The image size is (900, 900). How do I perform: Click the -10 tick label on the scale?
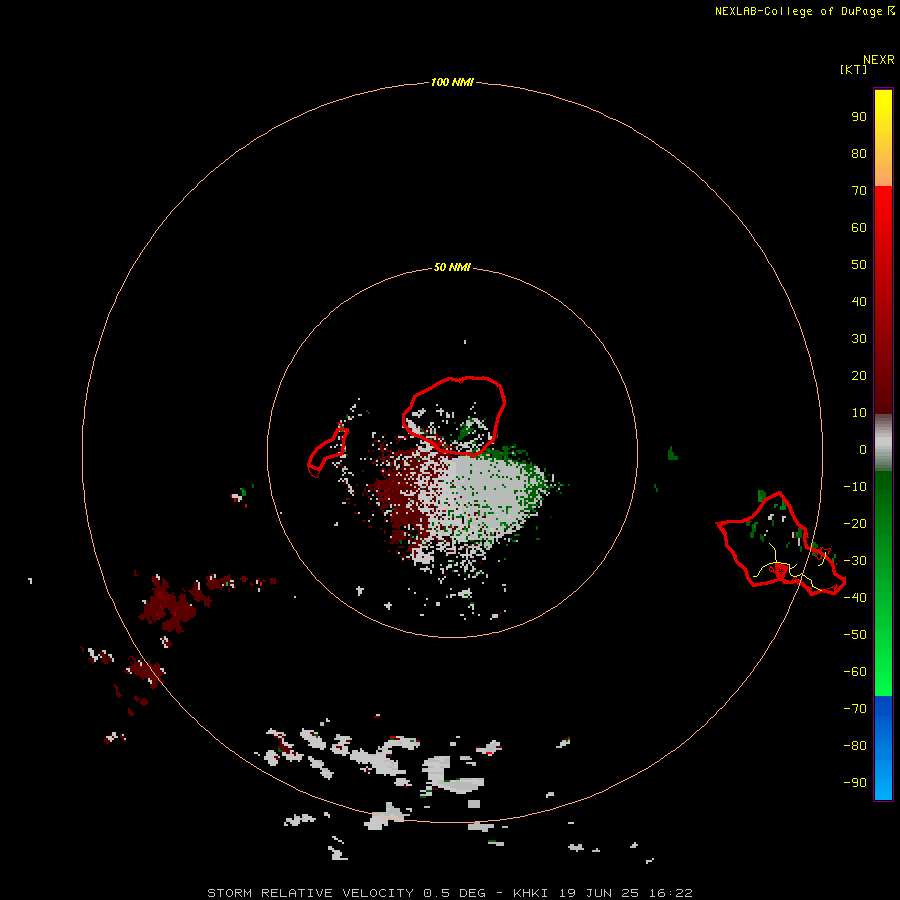(x=855, y=487)
